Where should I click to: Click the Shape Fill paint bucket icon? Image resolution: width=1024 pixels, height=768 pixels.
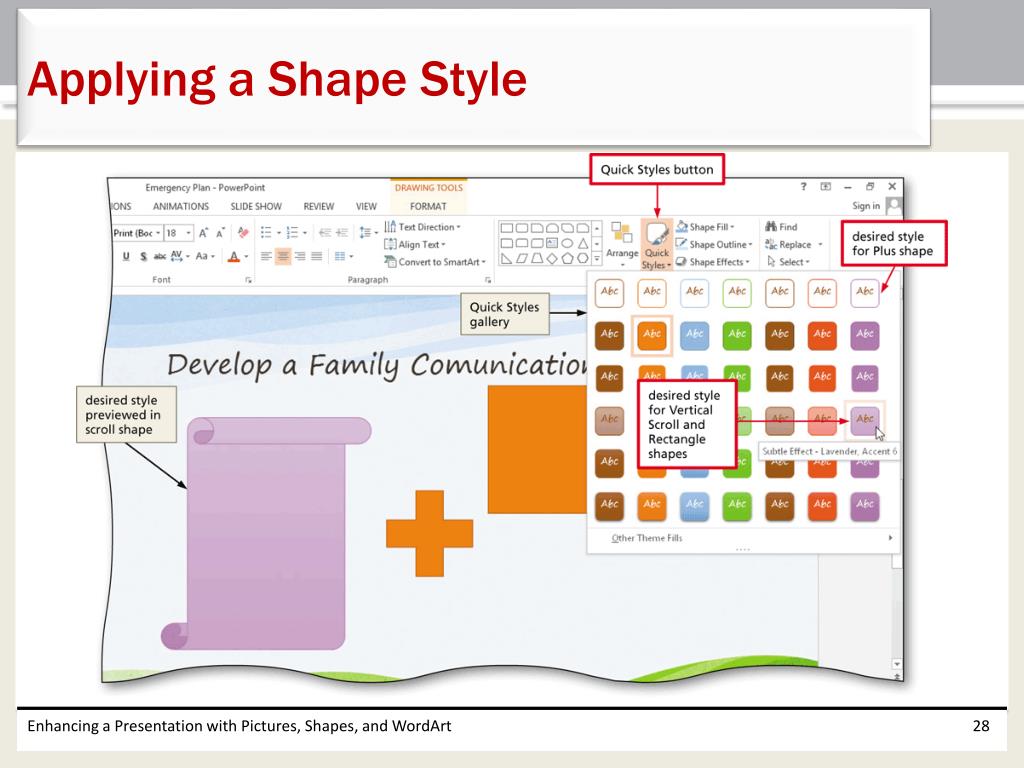(x=682, y=227)
